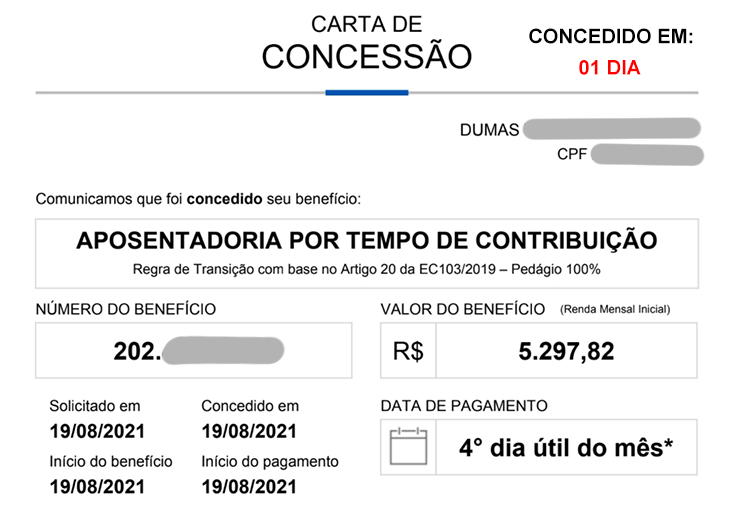Click the benefit value 5.297,82
This screenshot has height=510, width=751.
566,351
